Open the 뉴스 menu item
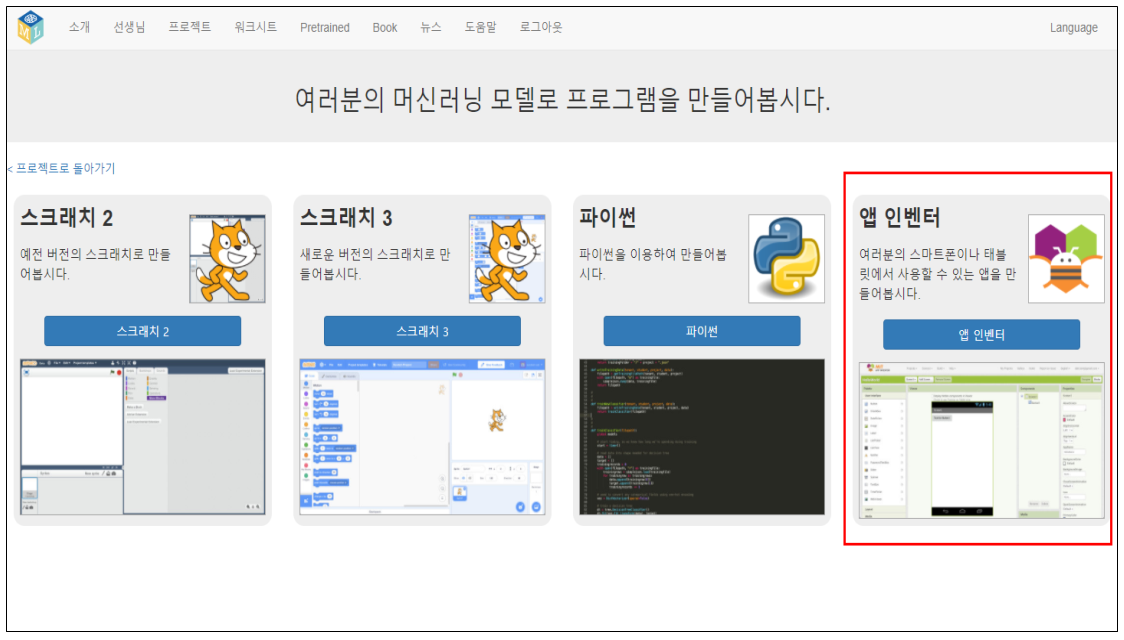The width and height of the screenshot is (1124, 640). 431,27
